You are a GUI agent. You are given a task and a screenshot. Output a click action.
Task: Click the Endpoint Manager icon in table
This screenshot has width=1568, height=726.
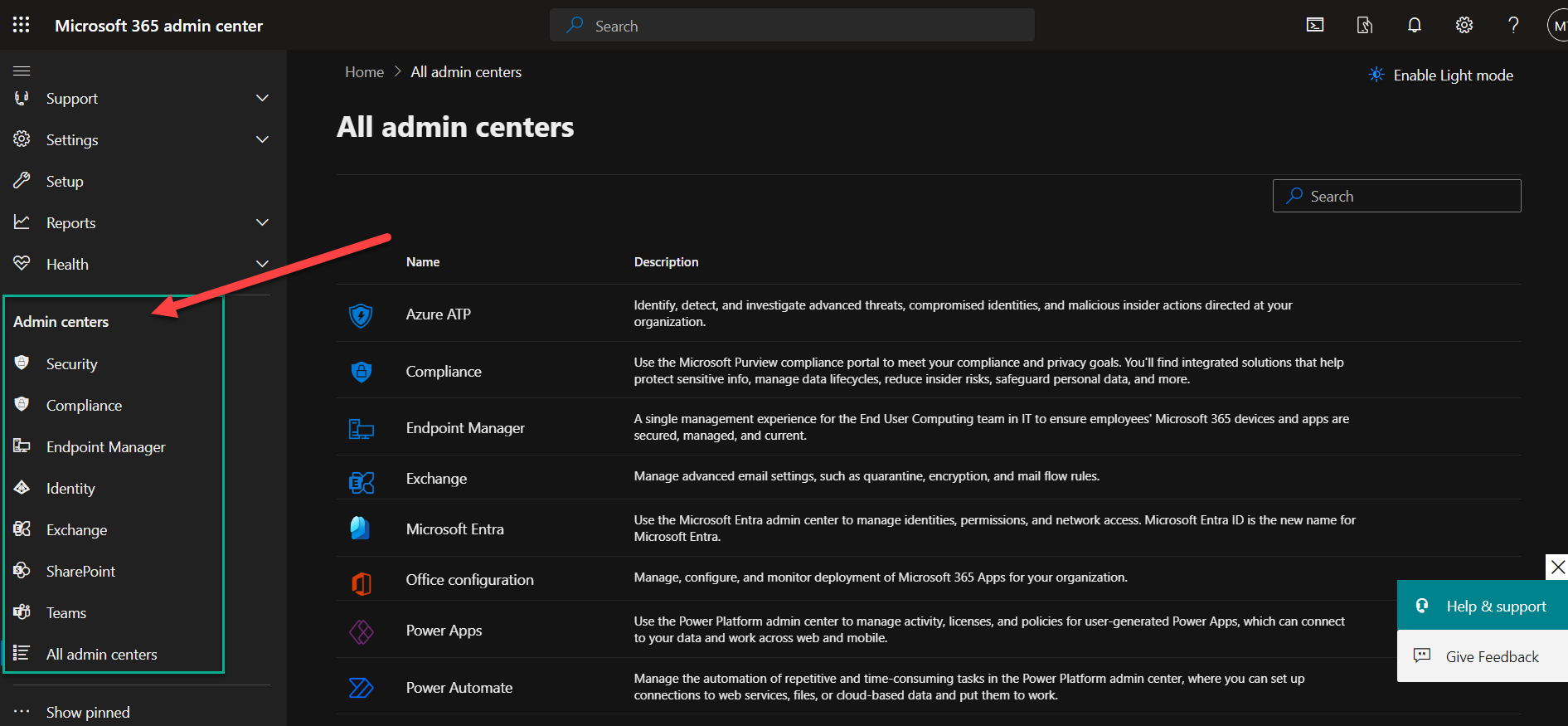pos(361,429)
